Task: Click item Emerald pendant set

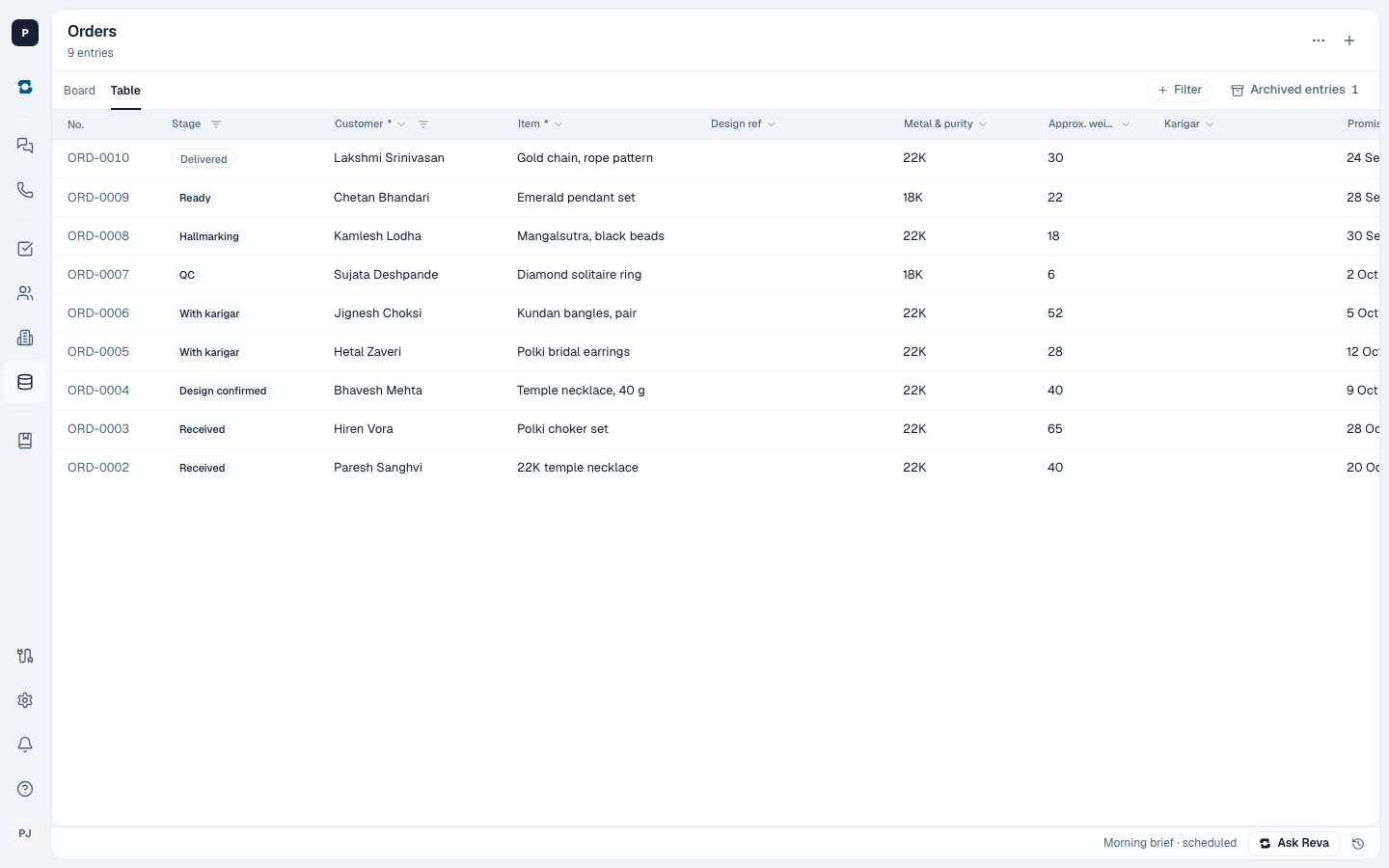Action: pos(576,198)
